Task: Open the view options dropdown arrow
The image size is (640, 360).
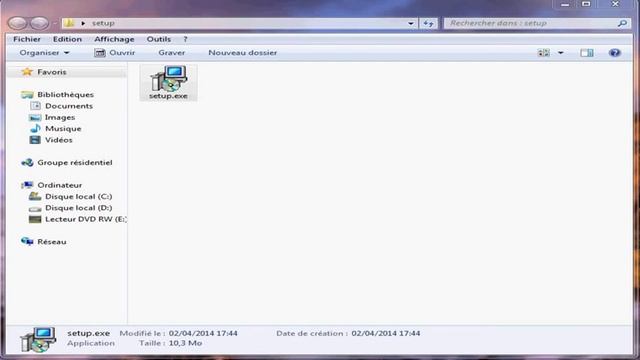Action: 561,53
